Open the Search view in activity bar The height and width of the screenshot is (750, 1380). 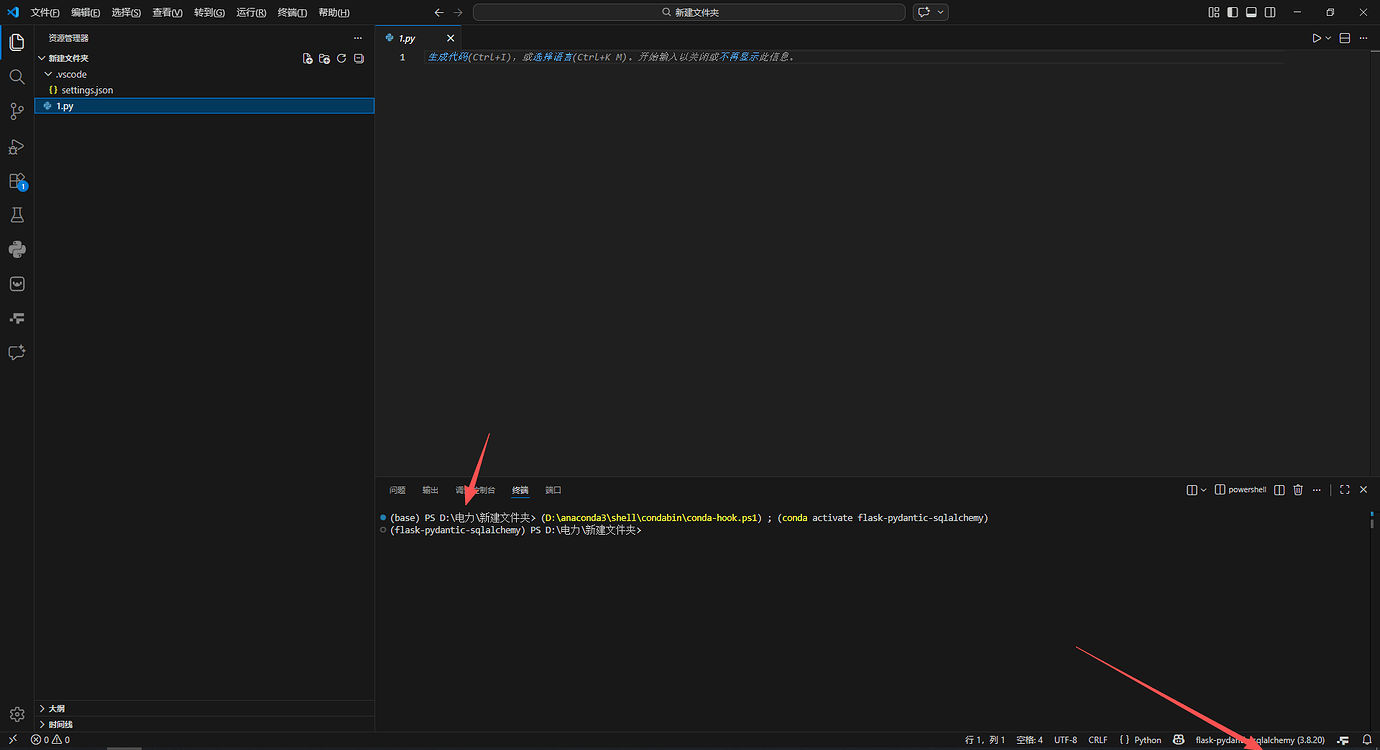click(17, 77)
